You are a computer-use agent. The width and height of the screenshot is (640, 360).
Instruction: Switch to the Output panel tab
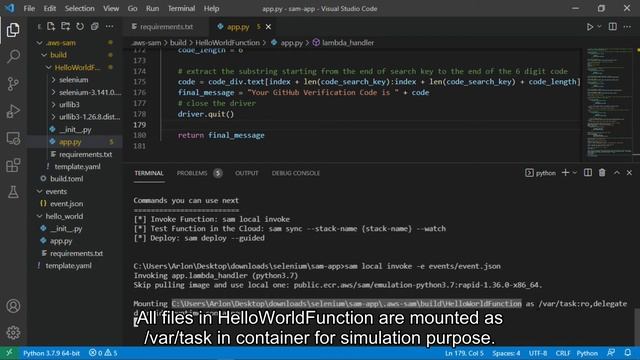(247, 173)
